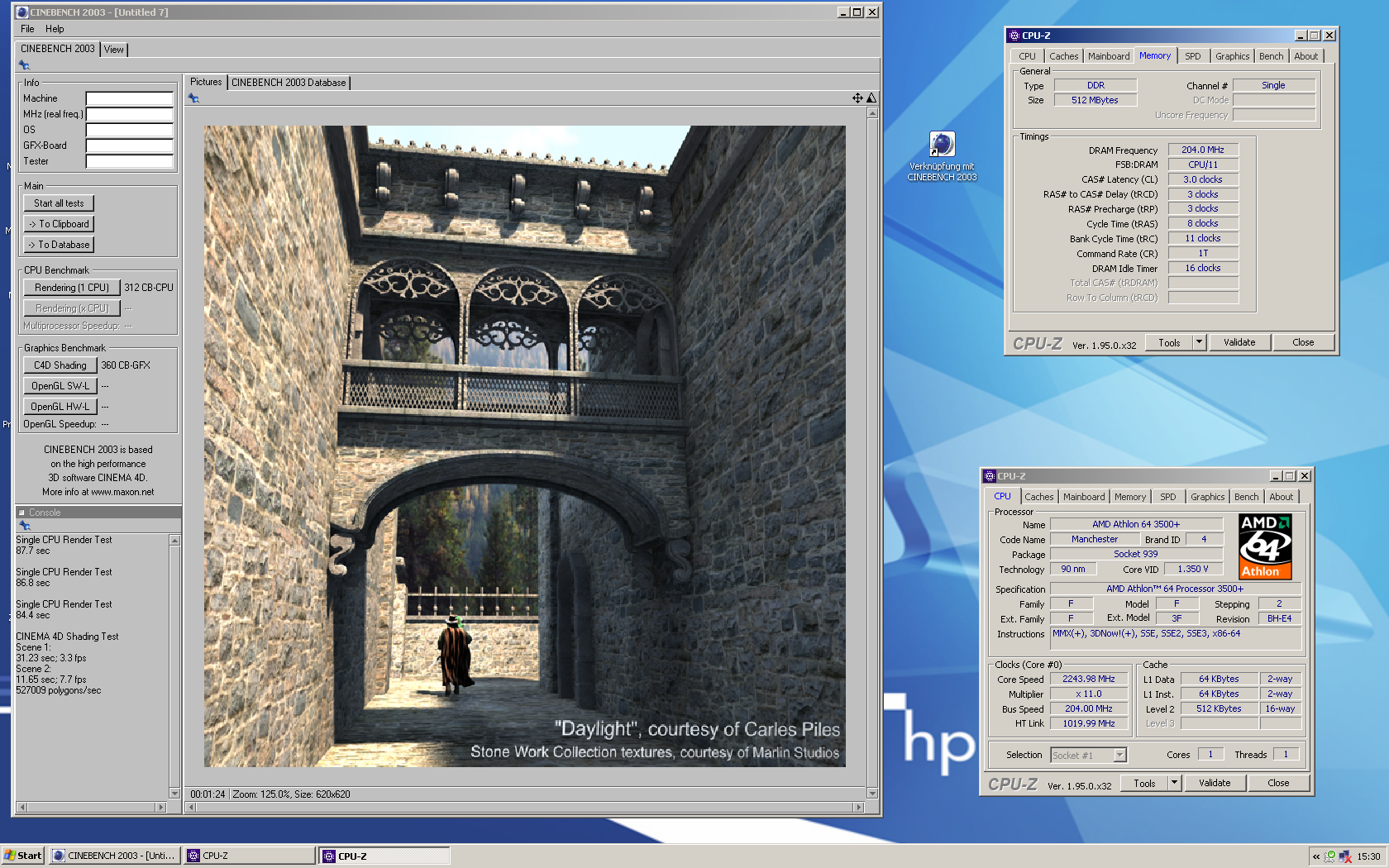Click the '360 CB-GFX' result value
Viewport: 1389px width, 868px height.
coord(126,365)
